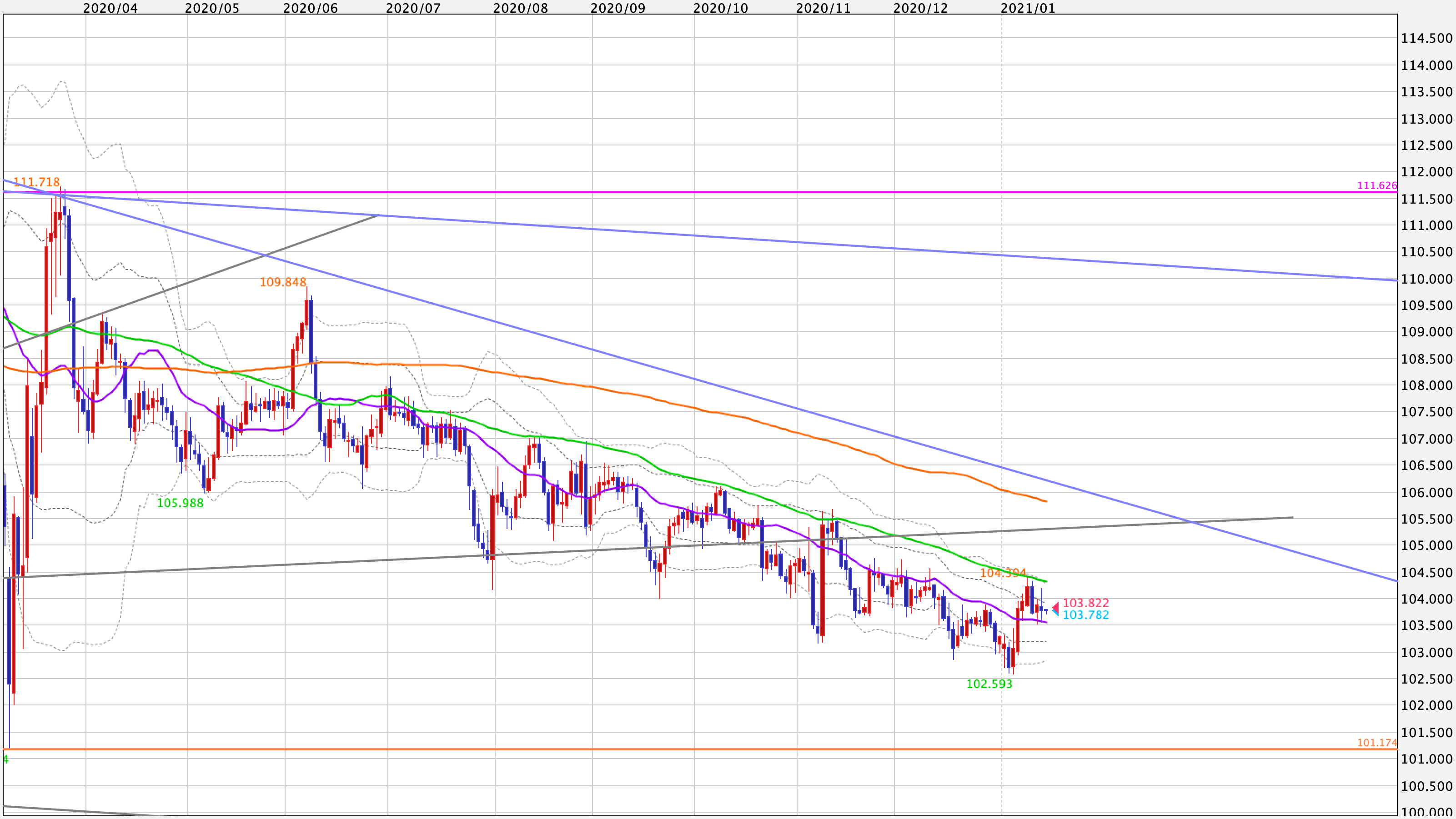The height and width of the screenshot is (819, 1456).
Task: Click the 114.500 price axis label
Action: tap(1426, 39)
